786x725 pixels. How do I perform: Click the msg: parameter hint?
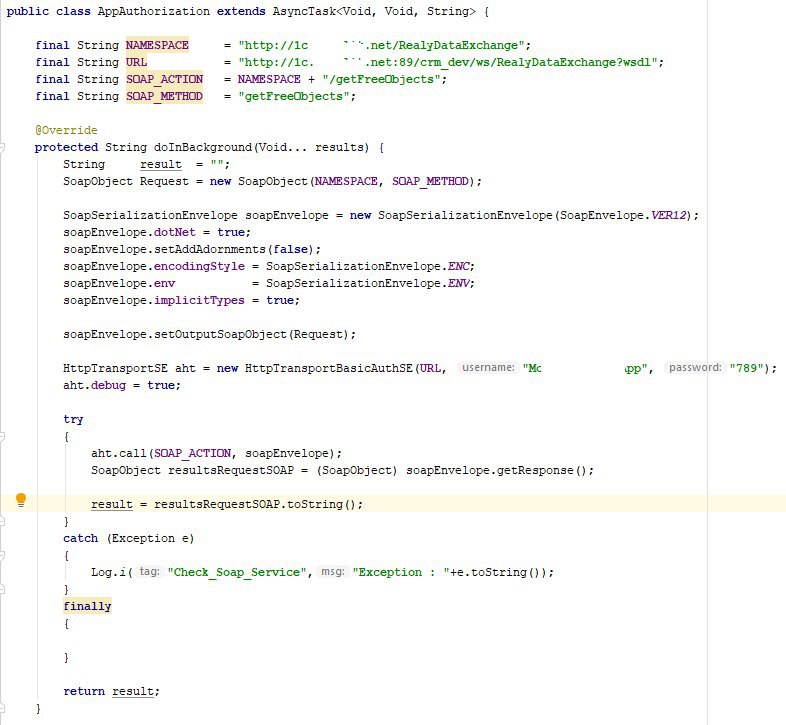[x=332, y=572]
